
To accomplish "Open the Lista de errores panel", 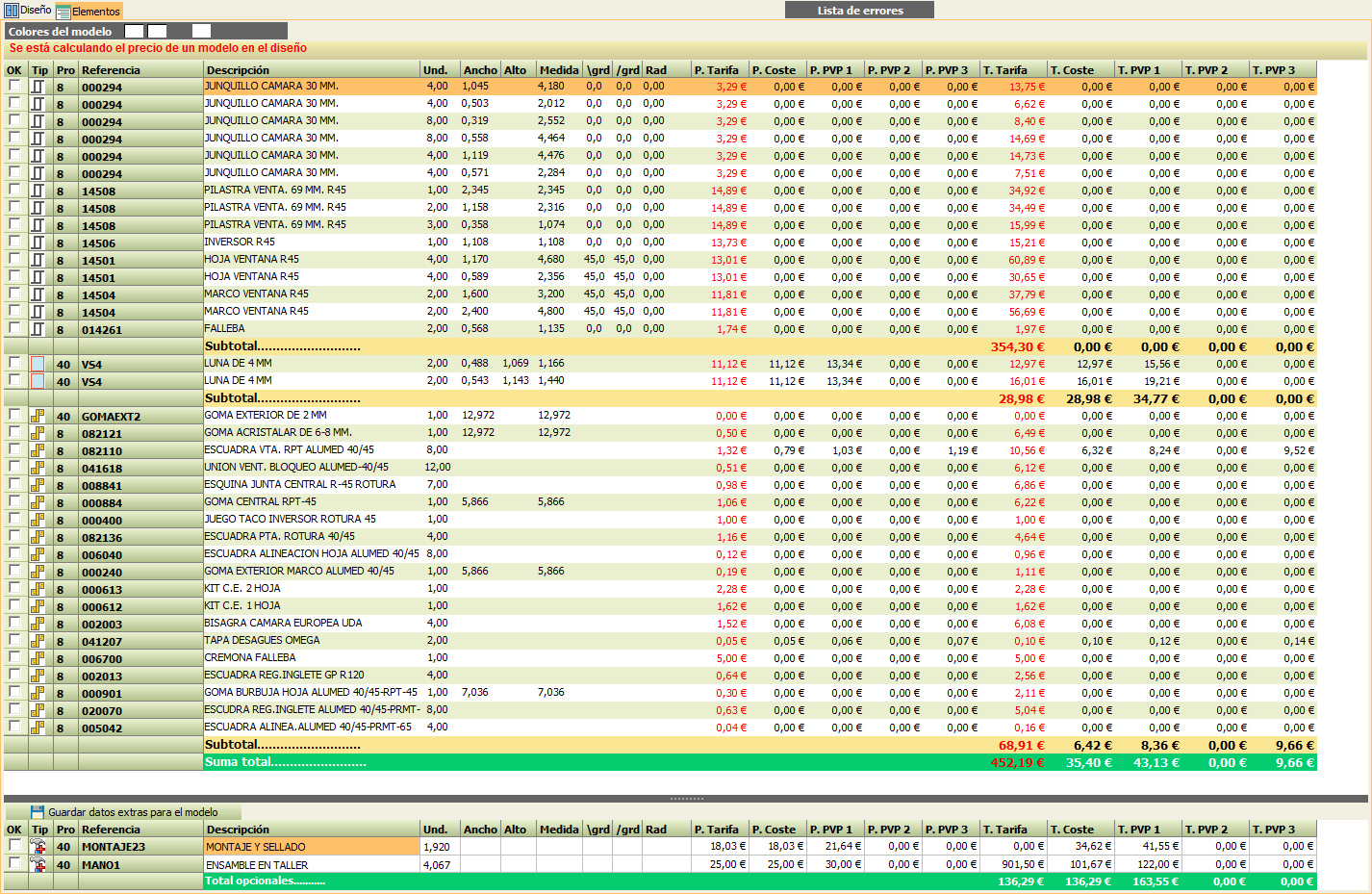I will point(859,11).
